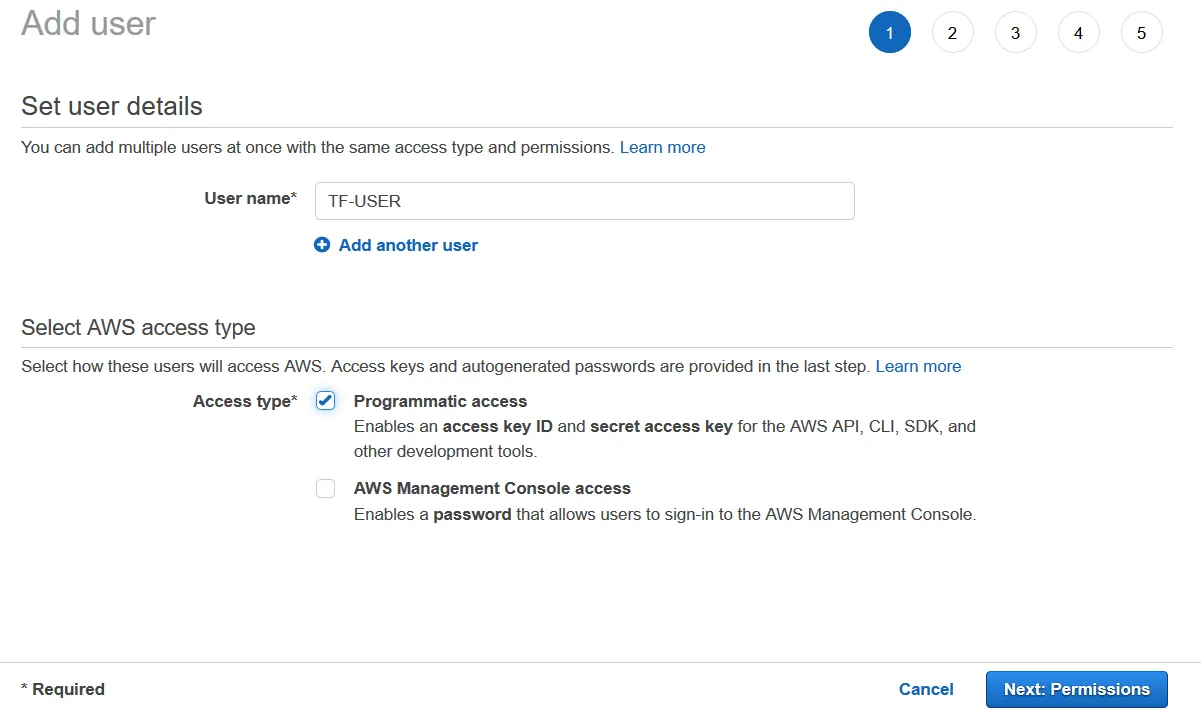Click the Add another user link text
This screenshot has height=714, width=1201.
(x=408, y=245)
